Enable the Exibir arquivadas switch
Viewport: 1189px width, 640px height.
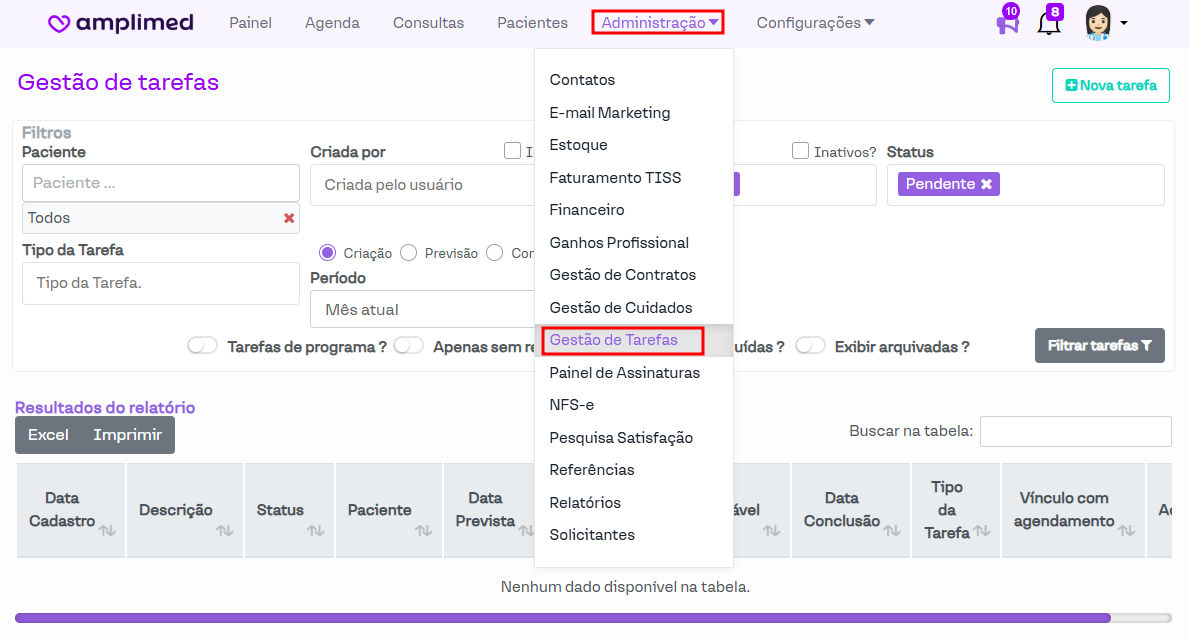click(810, 346)
